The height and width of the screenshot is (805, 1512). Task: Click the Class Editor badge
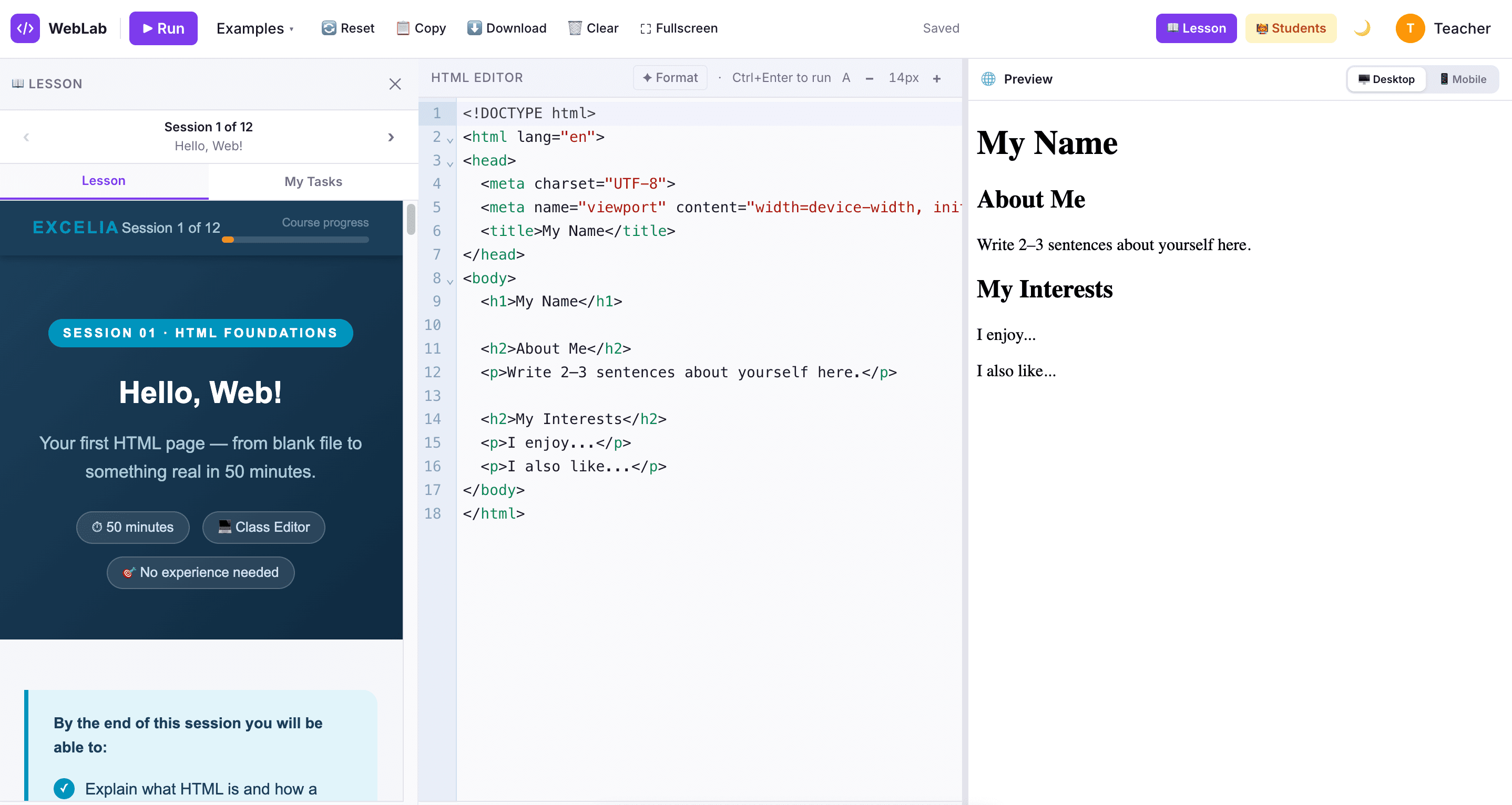coord(263,527)
